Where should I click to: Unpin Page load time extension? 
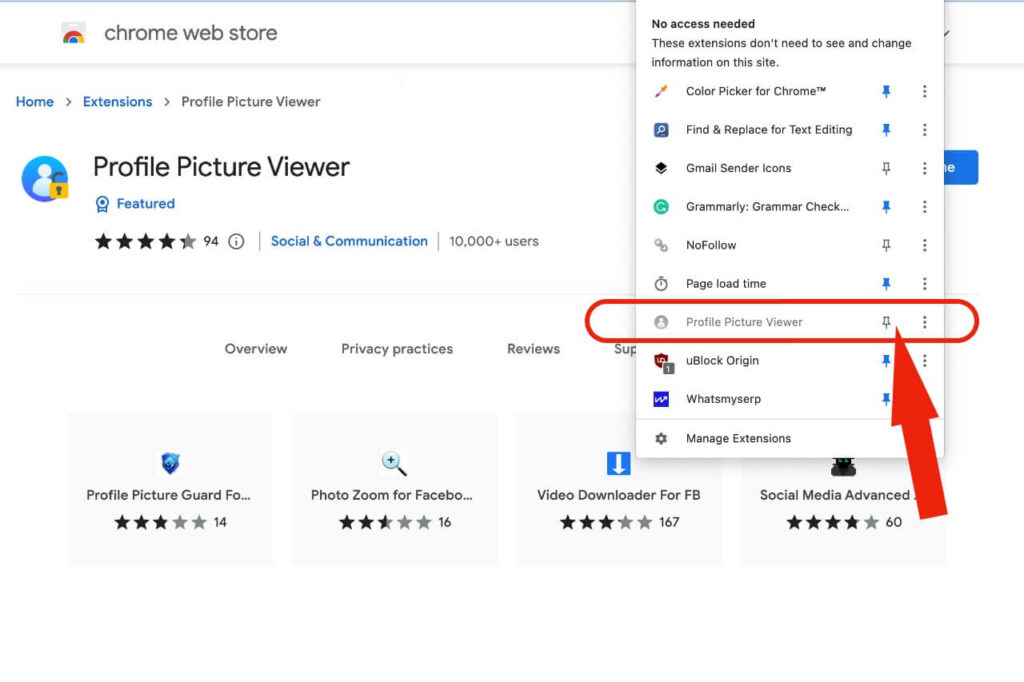886,284
